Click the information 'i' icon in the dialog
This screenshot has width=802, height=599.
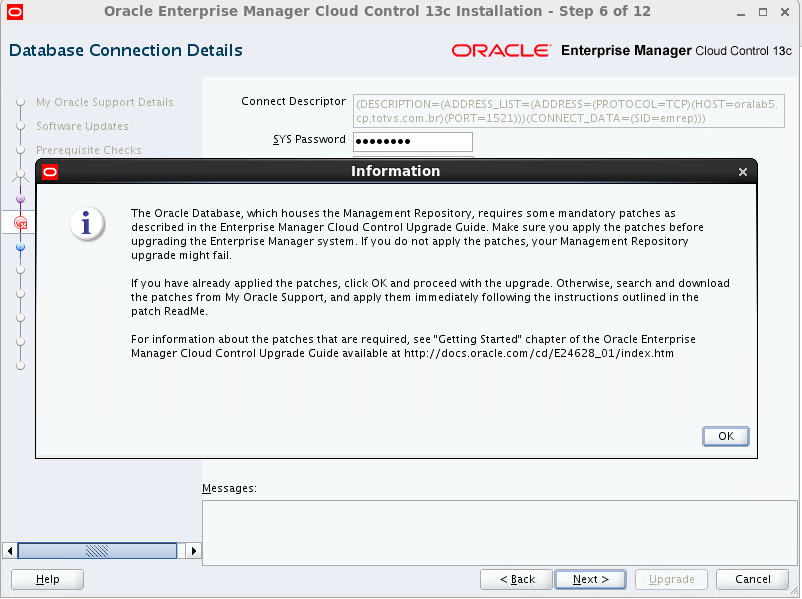pyautogui.click(x=86, y=225)
